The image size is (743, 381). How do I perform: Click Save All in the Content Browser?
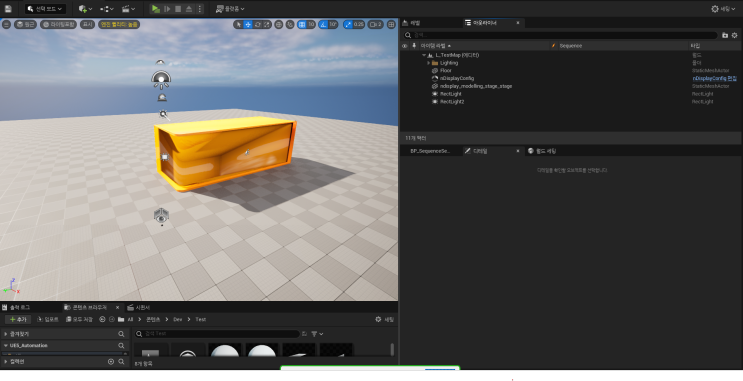point(80,319)
